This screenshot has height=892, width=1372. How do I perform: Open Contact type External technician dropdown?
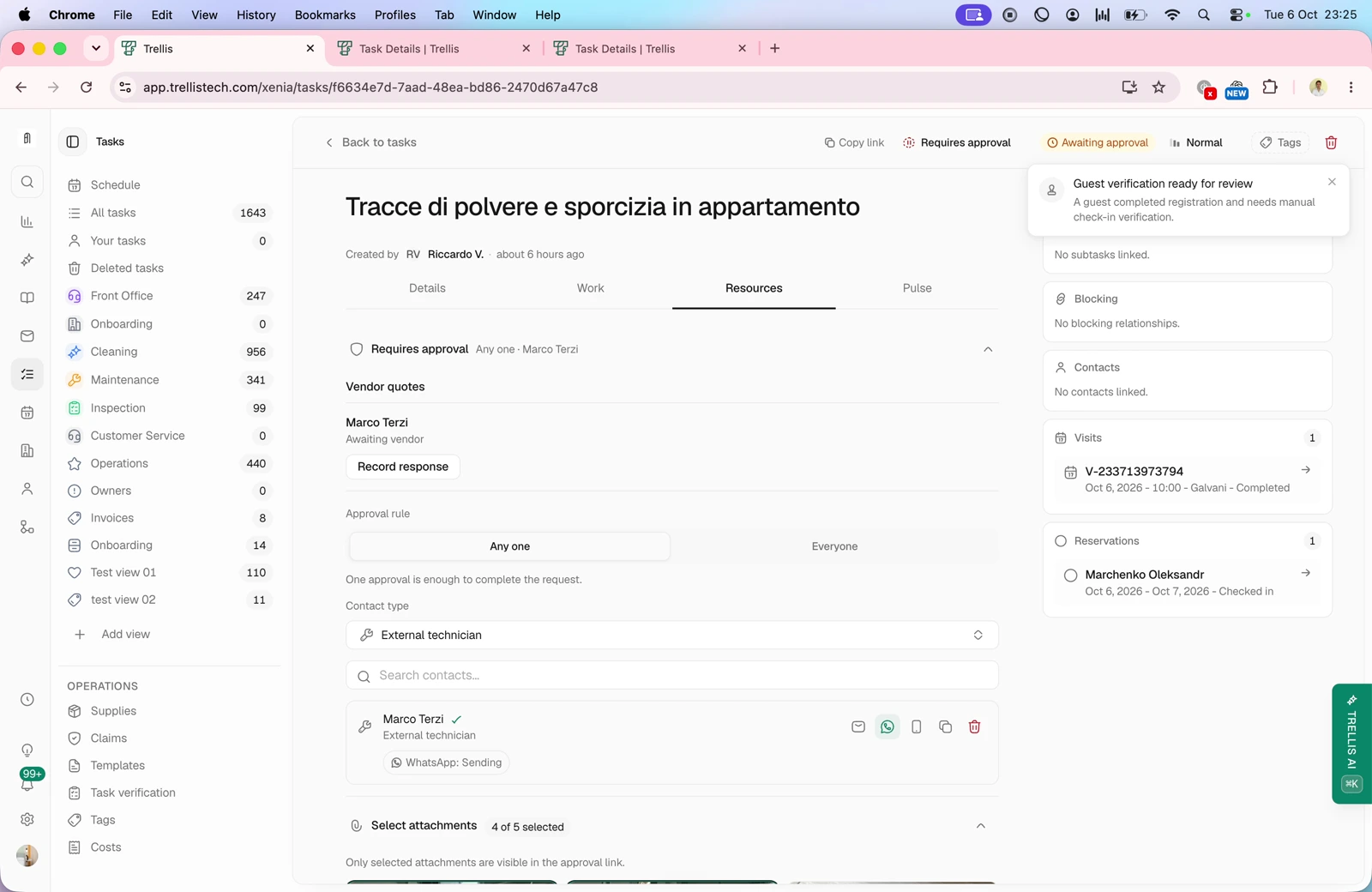pyautogui.click(x=672, y=636)
